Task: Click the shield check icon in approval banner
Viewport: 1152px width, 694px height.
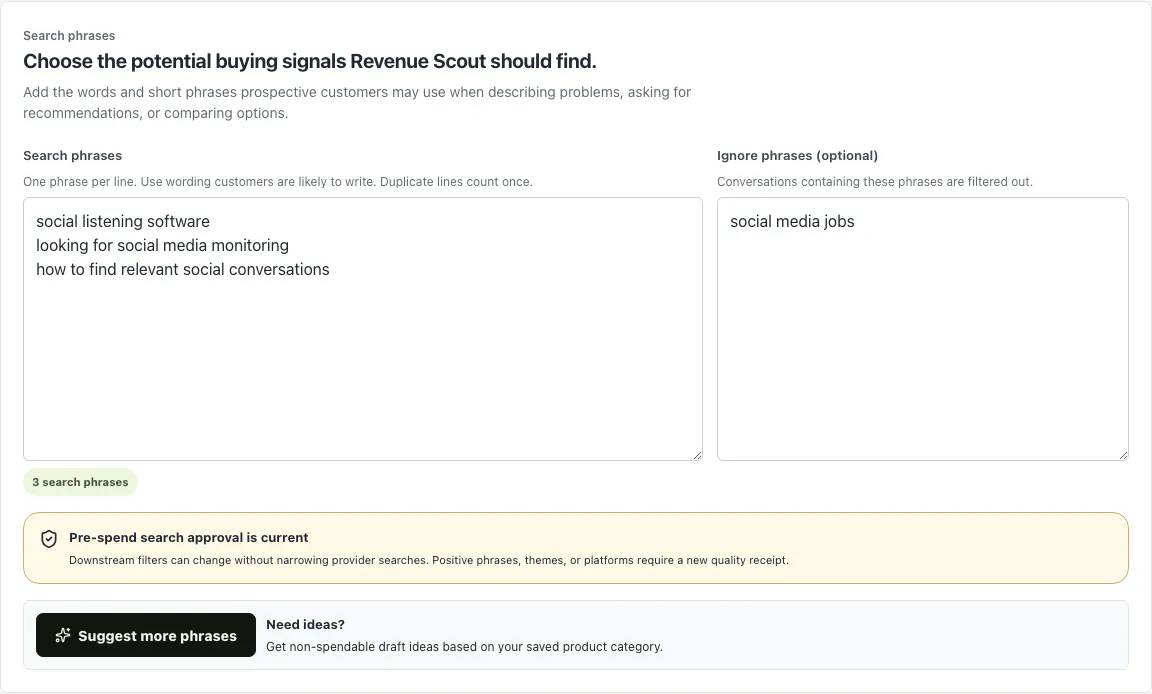Action: 48,539
